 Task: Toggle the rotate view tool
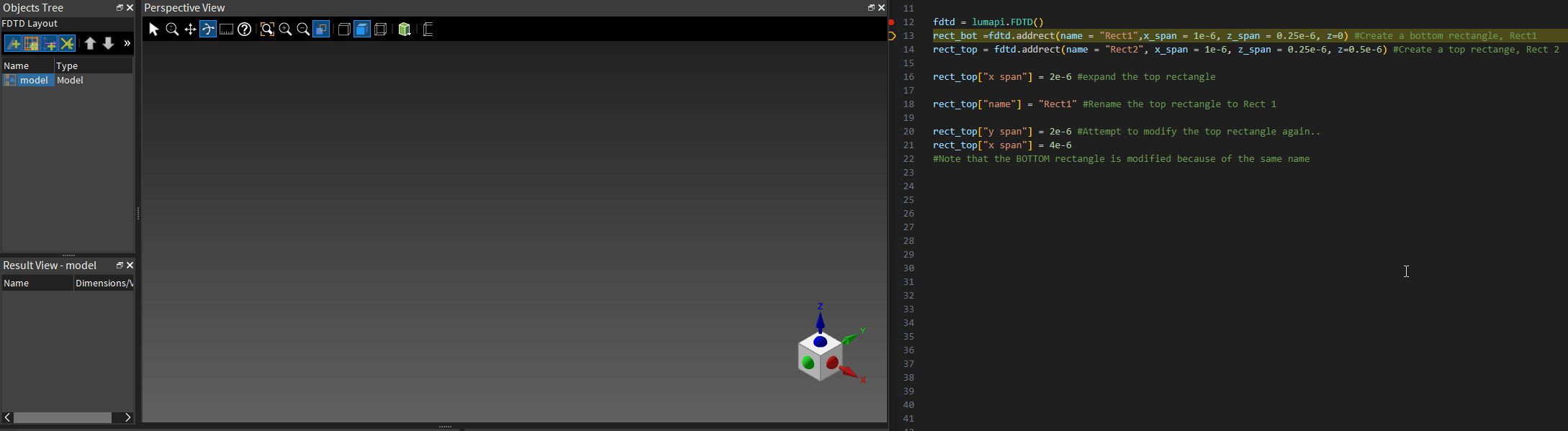(208, 30)
